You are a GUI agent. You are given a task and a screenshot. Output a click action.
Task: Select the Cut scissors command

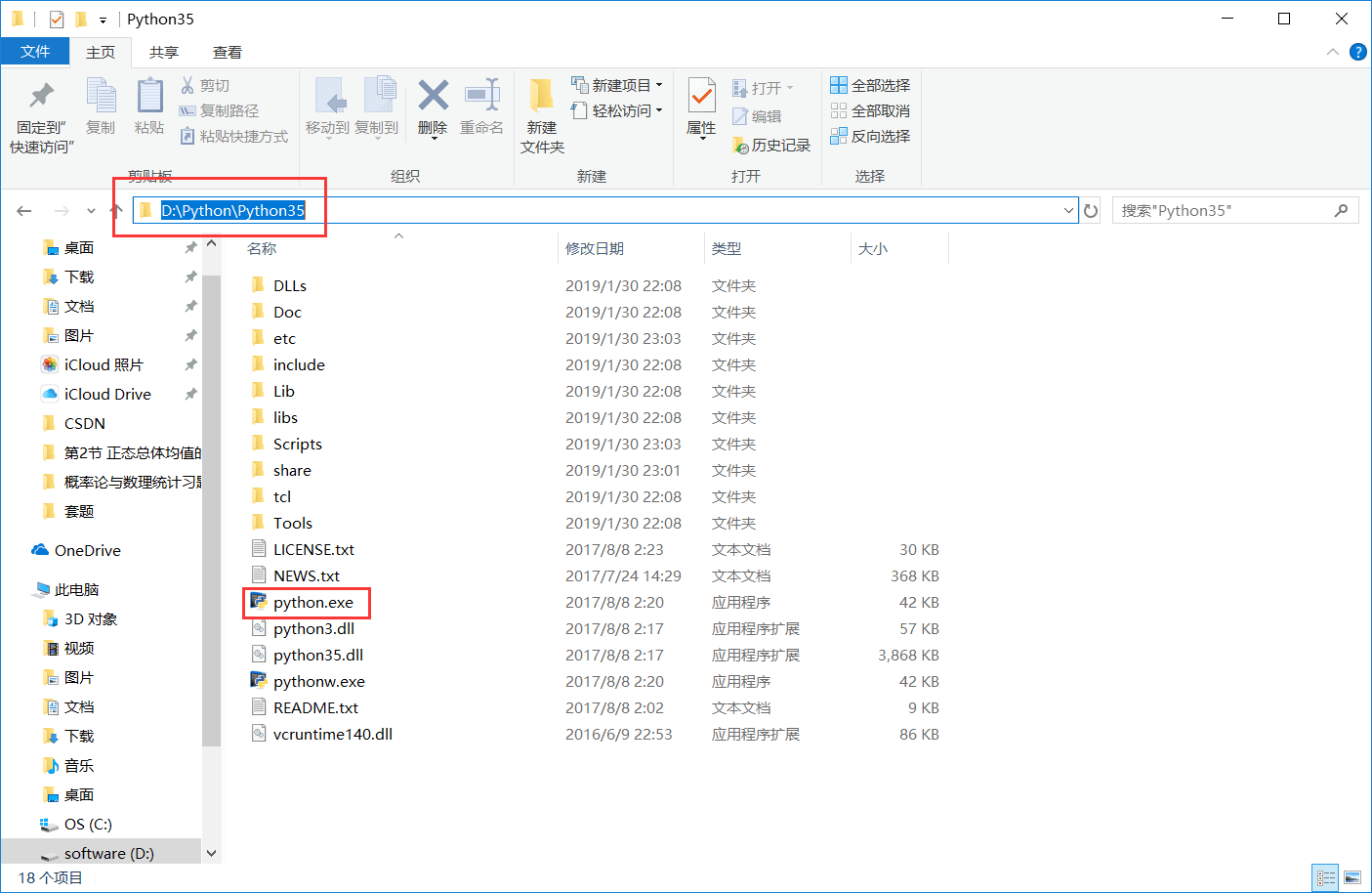[205, 86]
